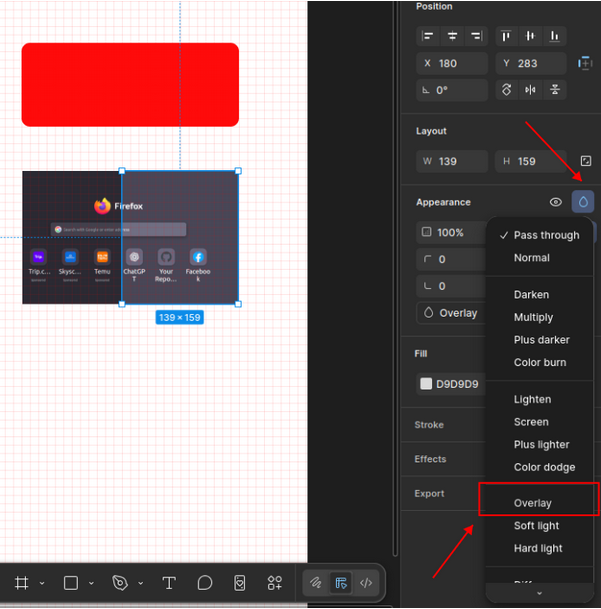Screen dimensions: 601x609
Task: Select the Frame tool in bottom toolbar
Action: click(21, 583)
